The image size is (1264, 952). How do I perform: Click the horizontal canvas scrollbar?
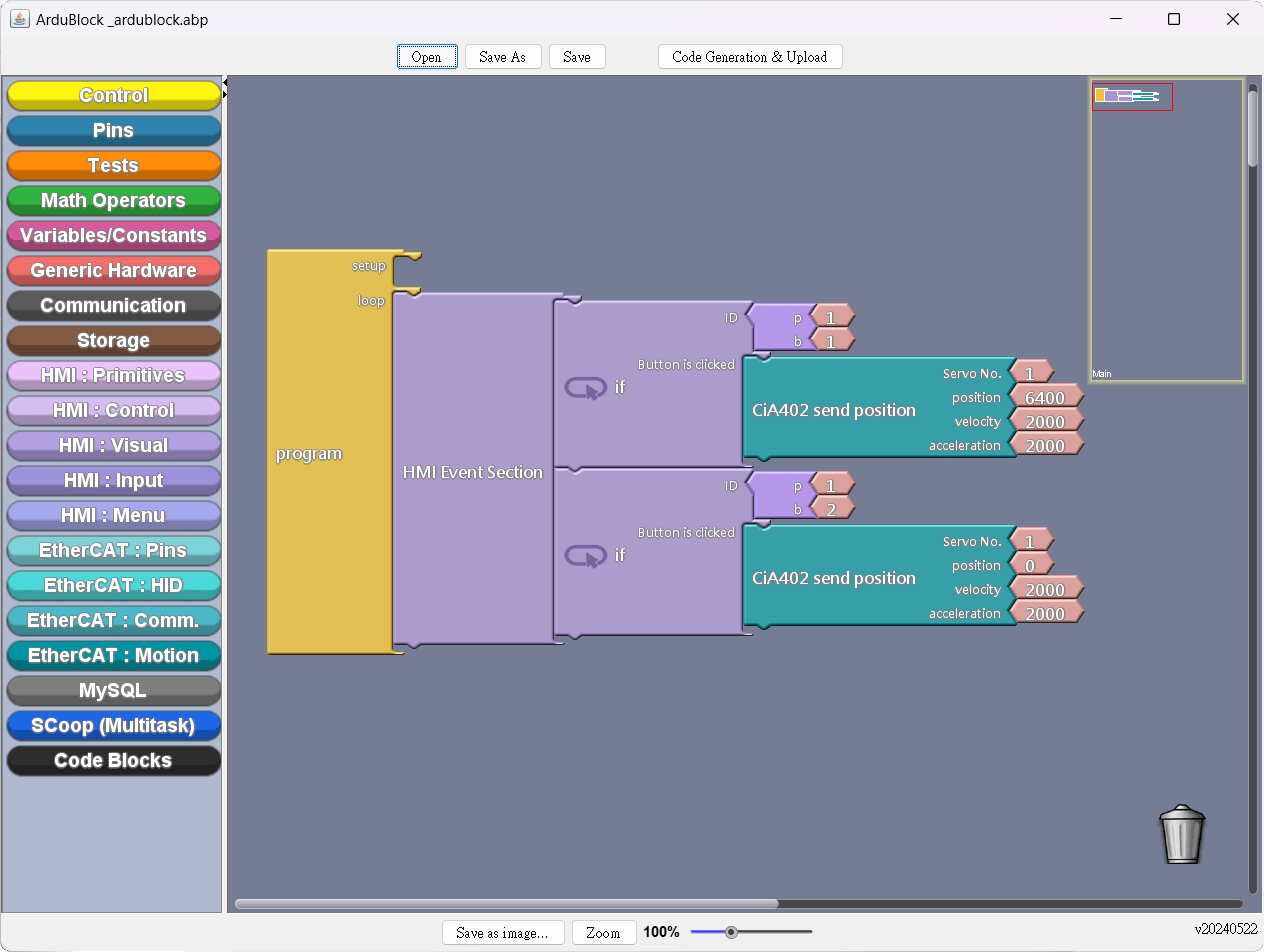point(506,904)
